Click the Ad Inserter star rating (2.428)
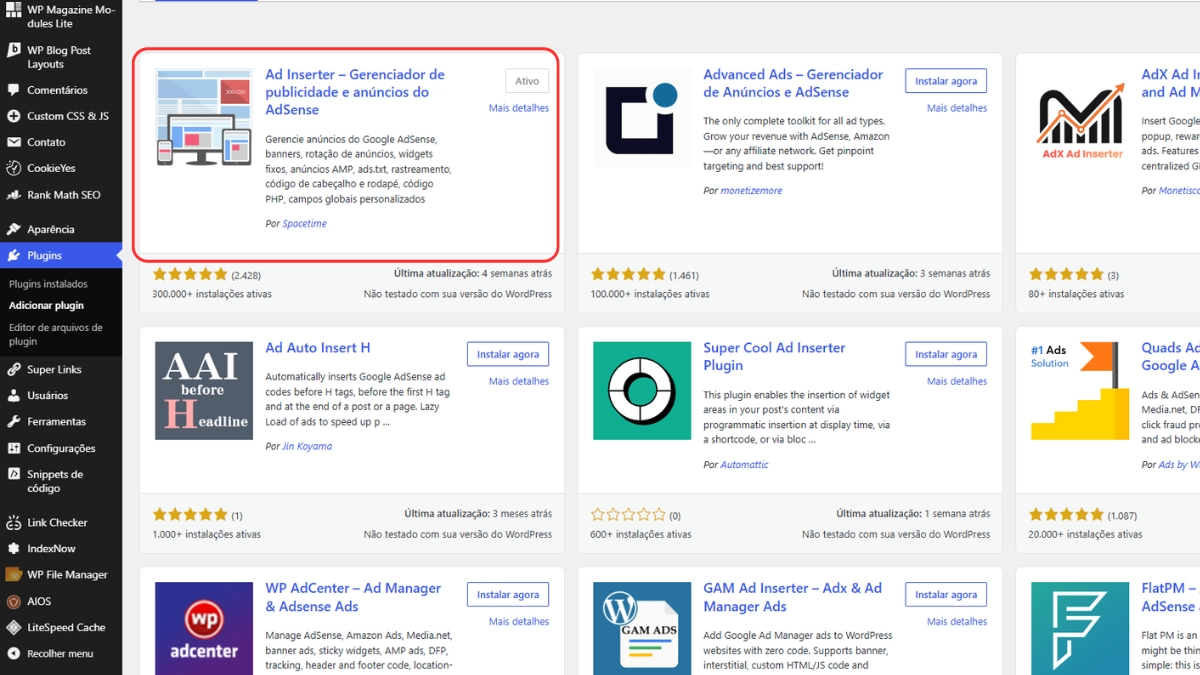 pyautogui.click(x=190, y=274)
